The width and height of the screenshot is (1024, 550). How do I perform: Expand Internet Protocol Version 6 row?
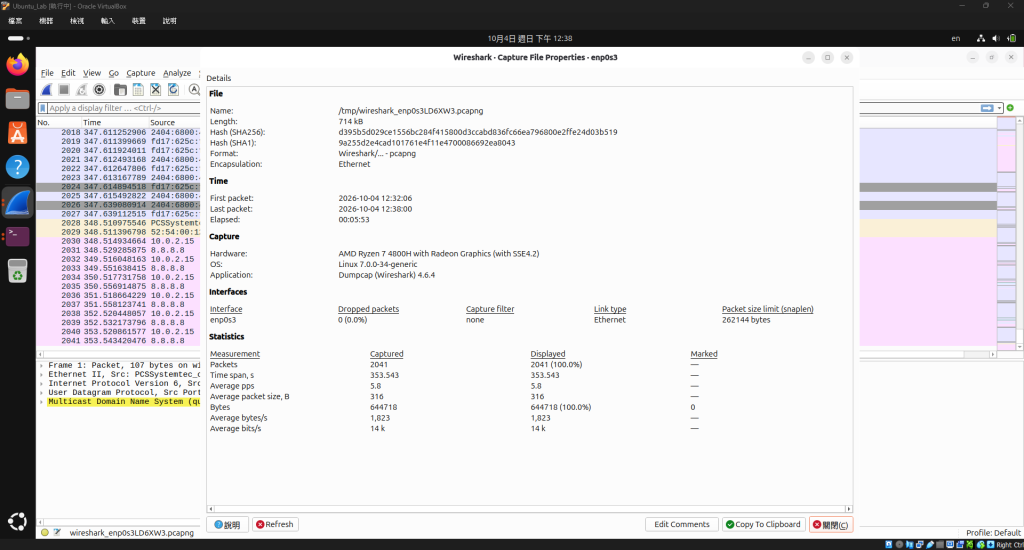tap(41, 383)
